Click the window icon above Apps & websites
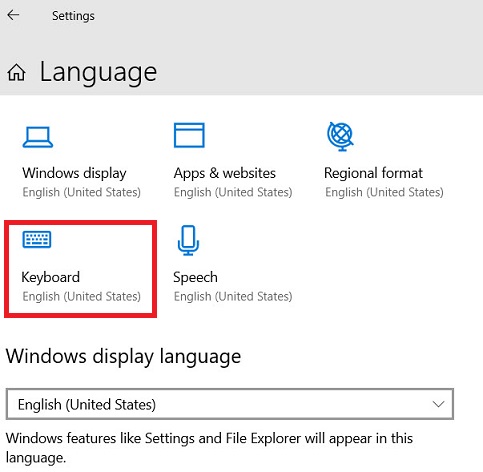 click(189, 135)
